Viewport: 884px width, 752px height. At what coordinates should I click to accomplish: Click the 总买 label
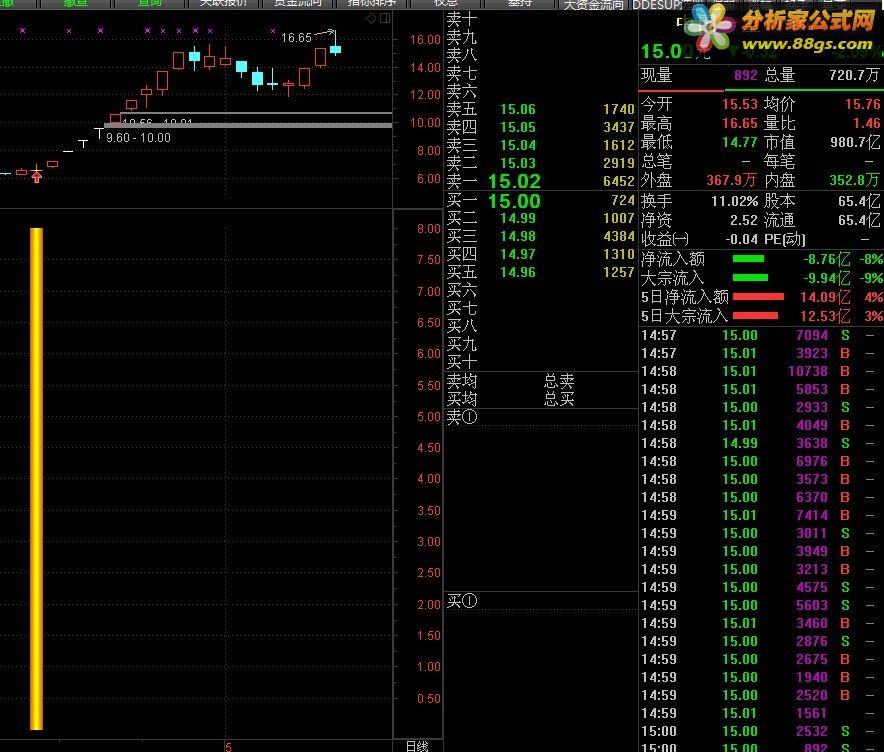(x=559, y=399)
